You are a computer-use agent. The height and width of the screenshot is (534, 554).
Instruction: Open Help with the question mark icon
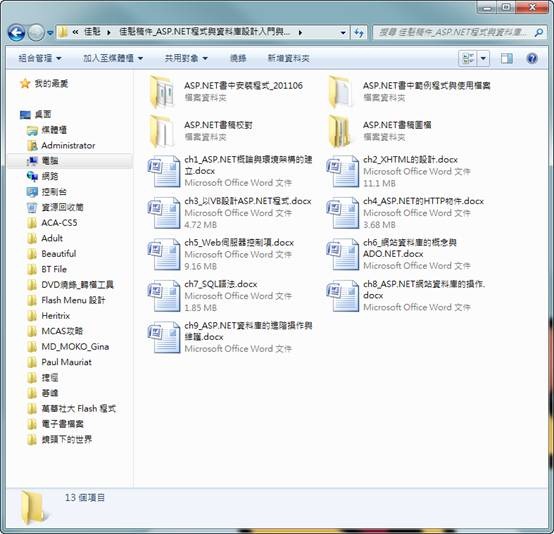coord(532,58)
